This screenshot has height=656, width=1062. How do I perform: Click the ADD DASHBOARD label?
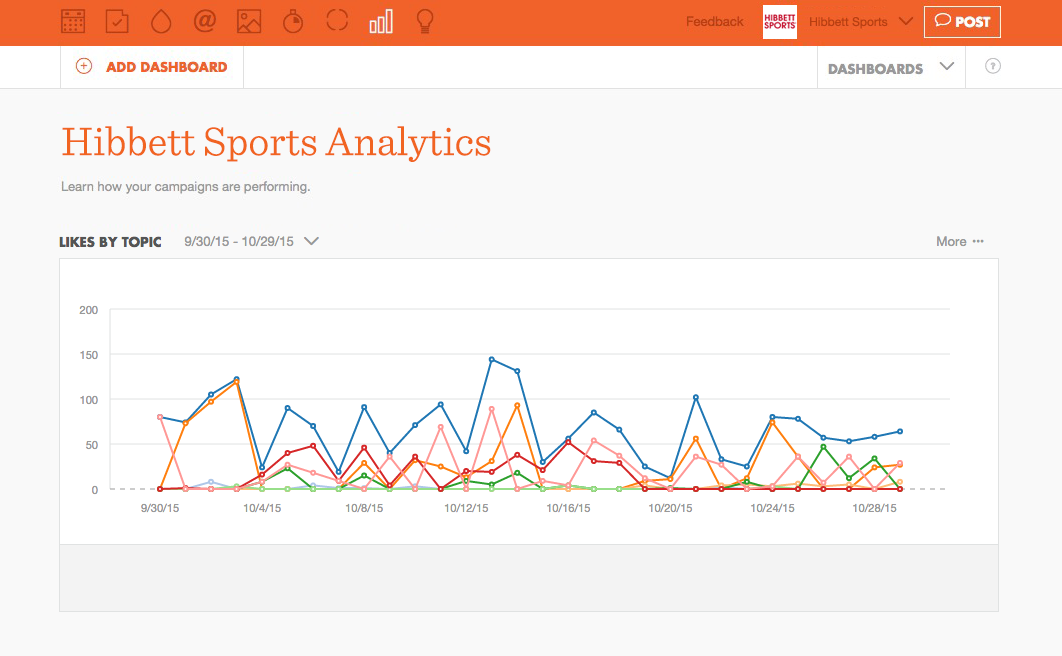167,67
